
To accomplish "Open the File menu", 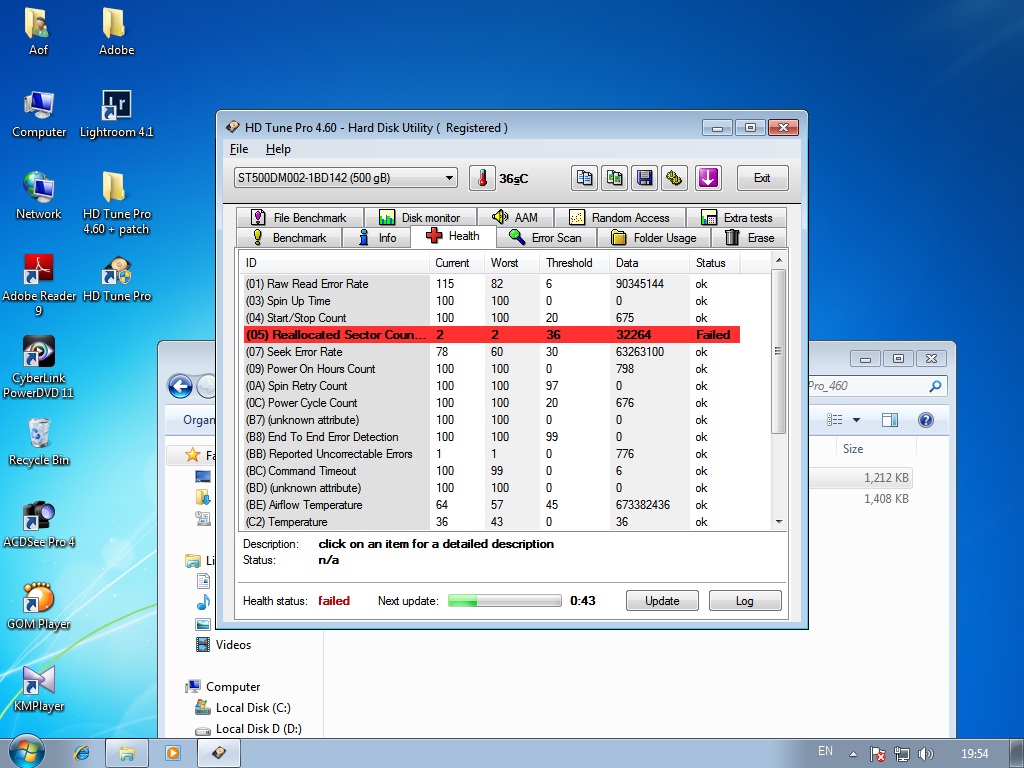I will (239, 149).
